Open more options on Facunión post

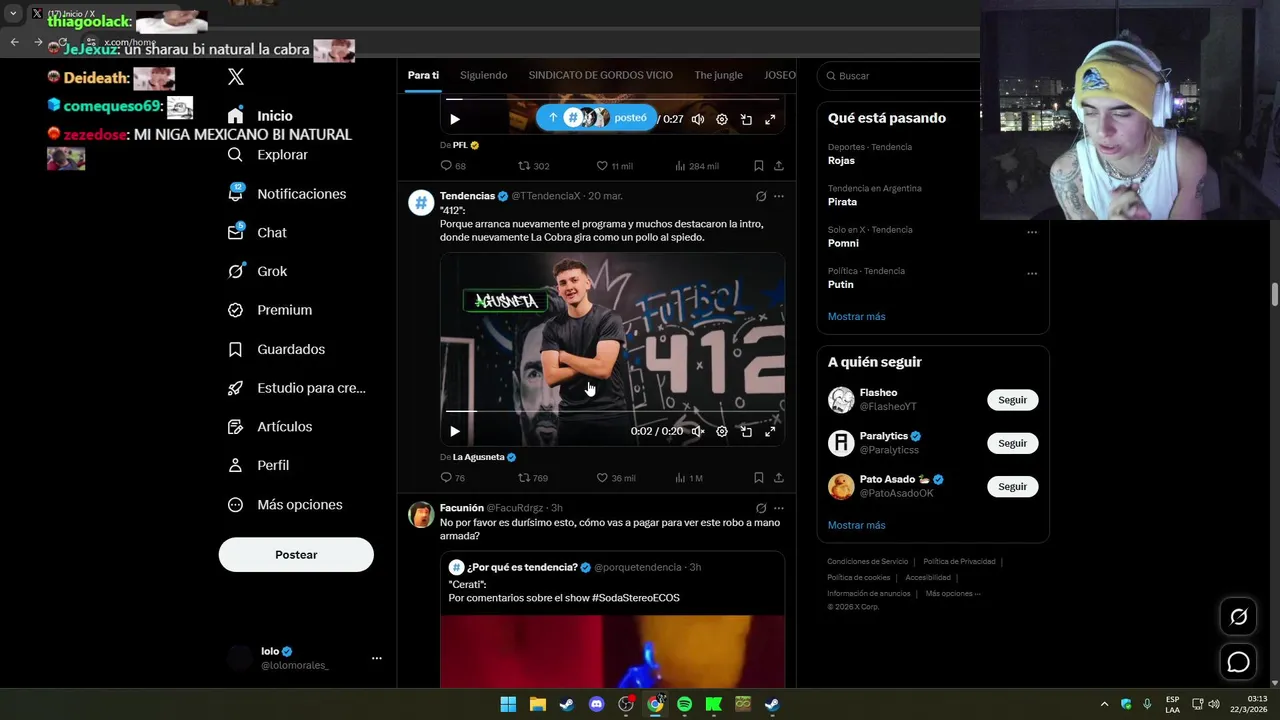pos(779,508)
